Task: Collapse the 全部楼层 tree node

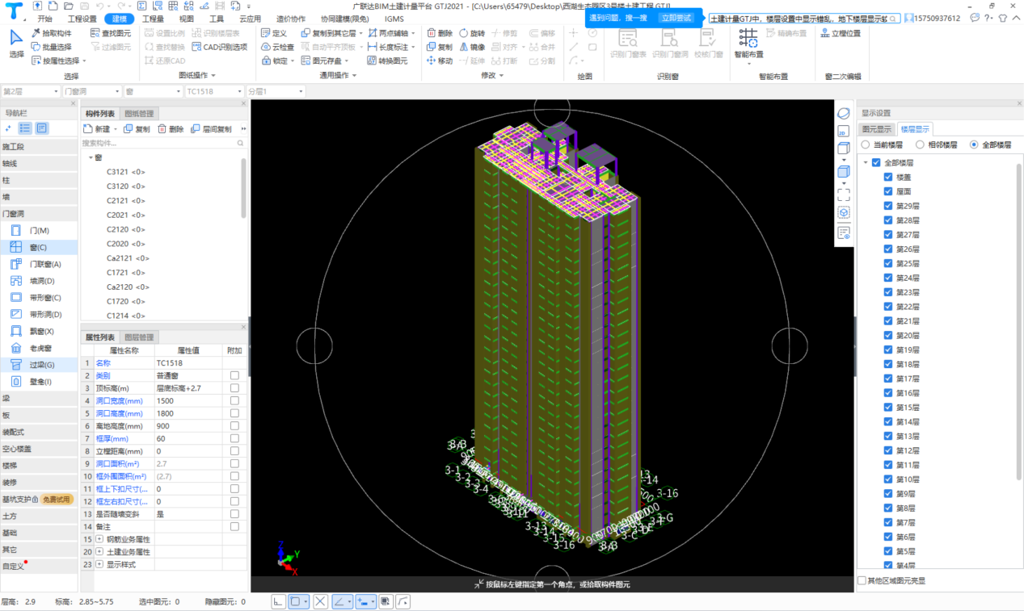Action: pyautogui.click(x=865, y=163)
